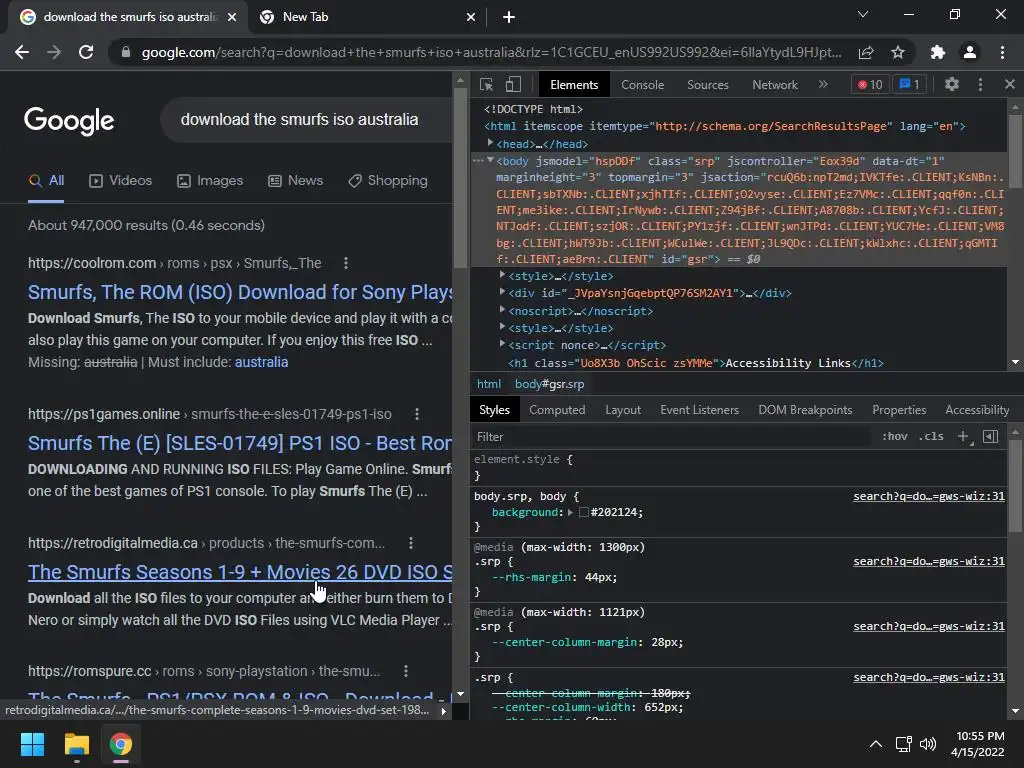The height and width of the screenshot is (768, 1024).
Task: Open DevTools settings gear
Action: (952, 84)
